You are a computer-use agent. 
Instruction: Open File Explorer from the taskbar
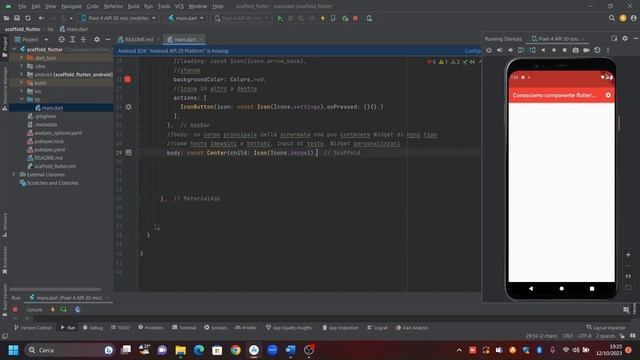180,350
